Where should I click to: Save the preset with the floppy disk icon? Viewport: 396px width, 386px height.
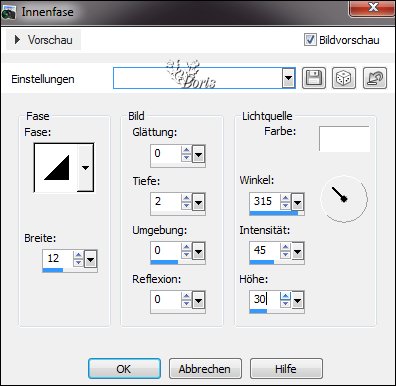(x=314, y=78)
